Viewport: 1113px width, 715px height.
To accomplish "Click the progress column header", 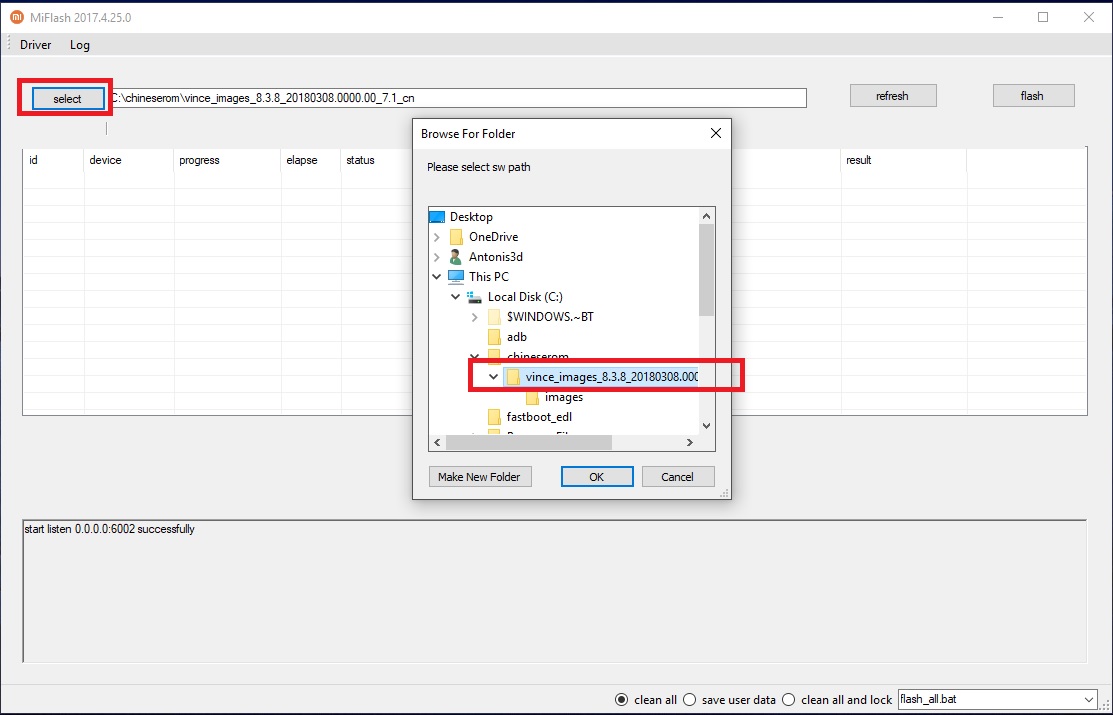I will [x=227, y=160].
